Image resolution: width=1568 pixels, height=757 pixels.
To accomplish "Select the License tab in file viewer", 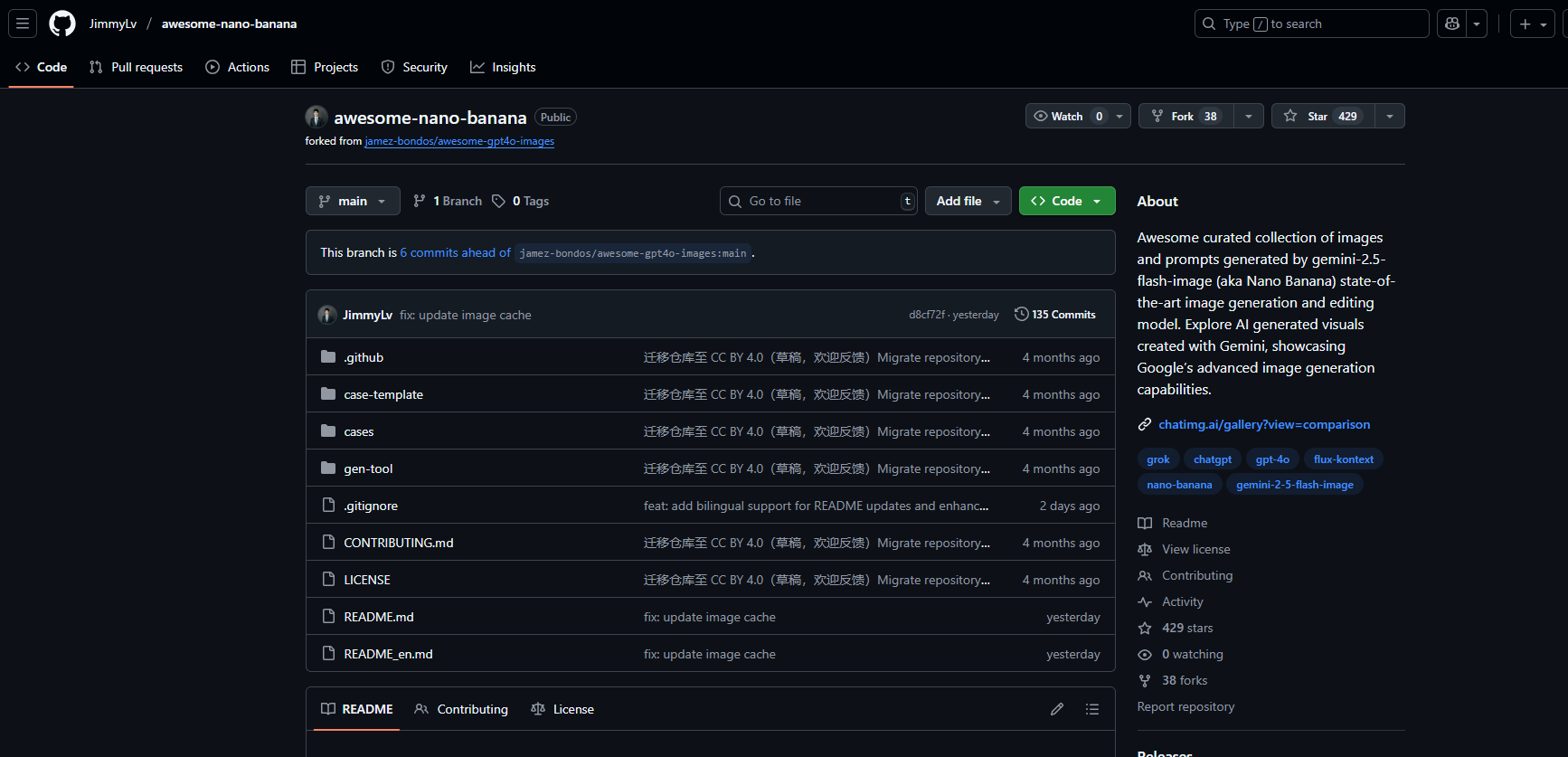I will [562, 709].
